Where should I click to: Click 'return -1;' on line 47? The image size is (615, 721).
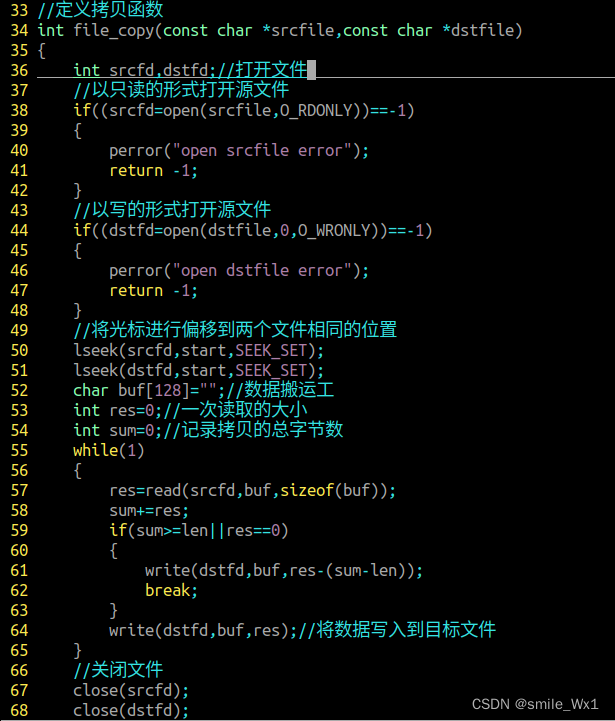pos(154,291)
